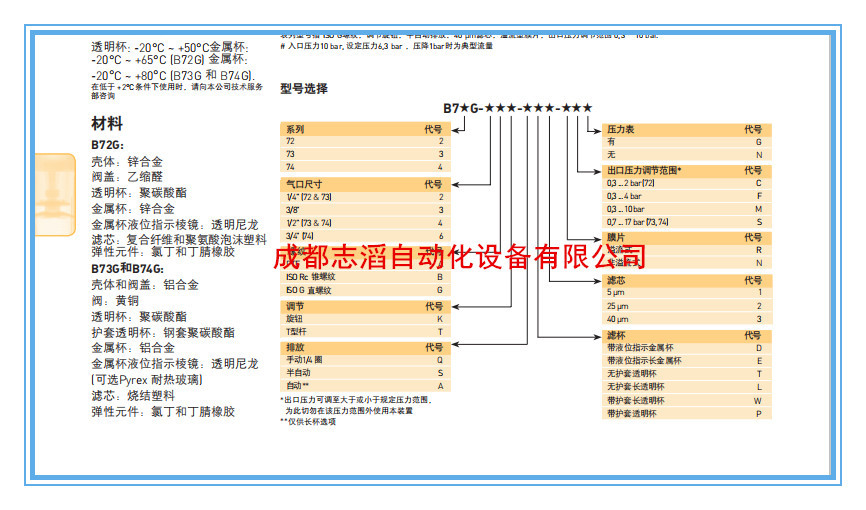Select the '出口压力调节范围*' header
Viewport: 866px width, 510px height.
(687, 170)
